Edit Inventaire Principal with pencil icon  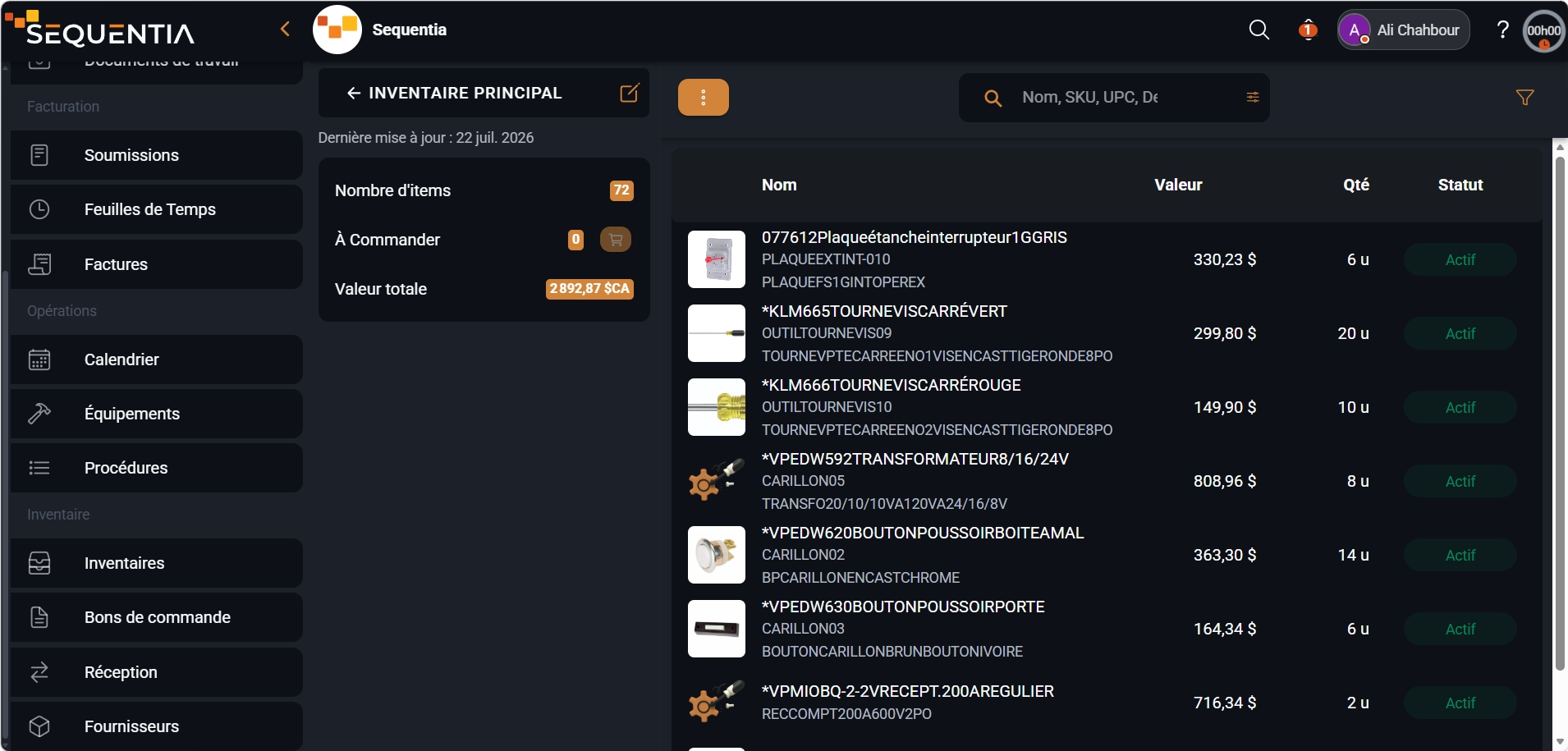click(x=630, y=93)
